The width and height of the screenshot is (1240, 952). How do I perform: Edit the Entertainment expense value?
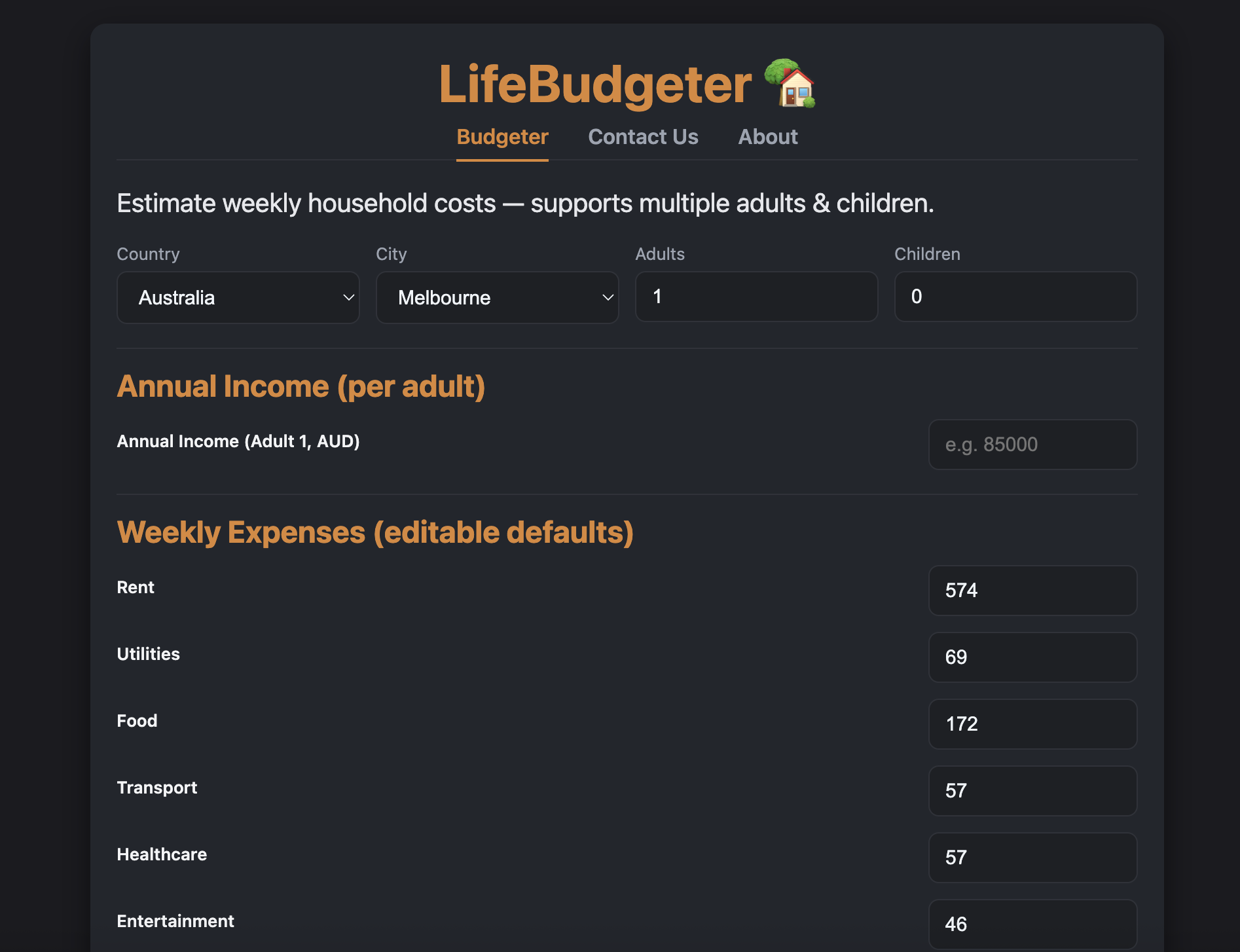click(1032, 924)
